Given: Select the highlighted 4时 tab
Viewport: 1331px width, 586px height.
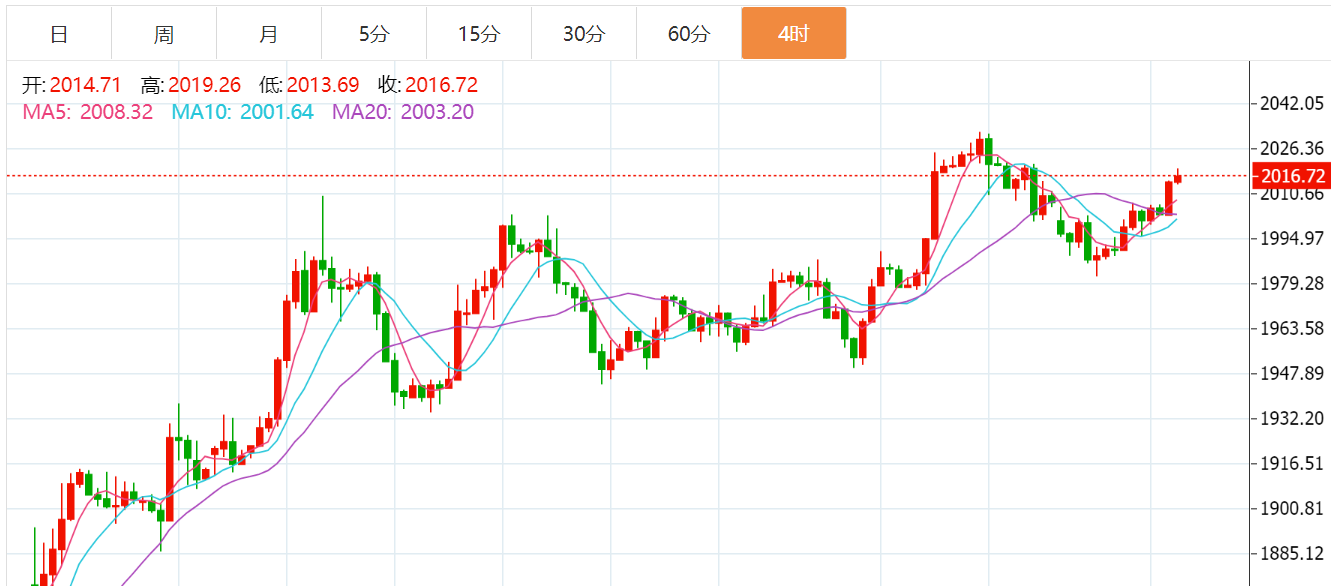Looking at the screenshot, I should [794, 34].
